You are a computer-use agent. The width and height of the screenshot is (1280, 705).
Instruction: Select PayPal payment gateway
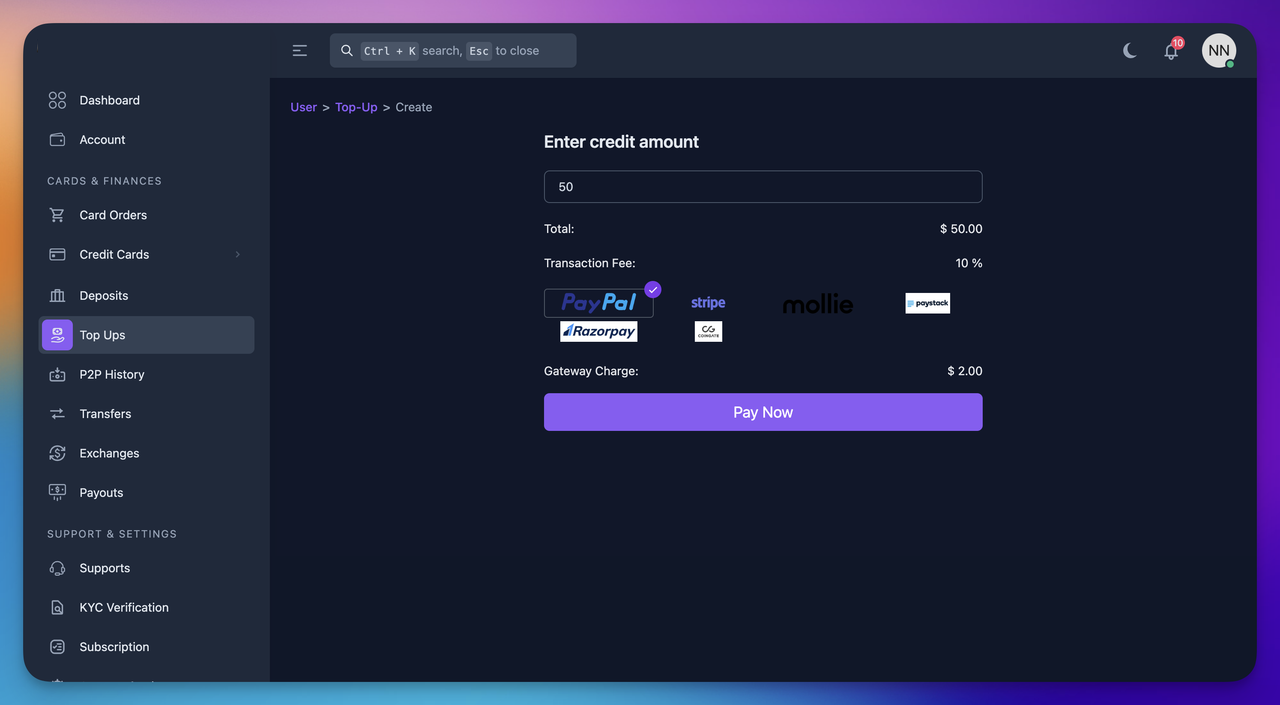tap(599, 302)
